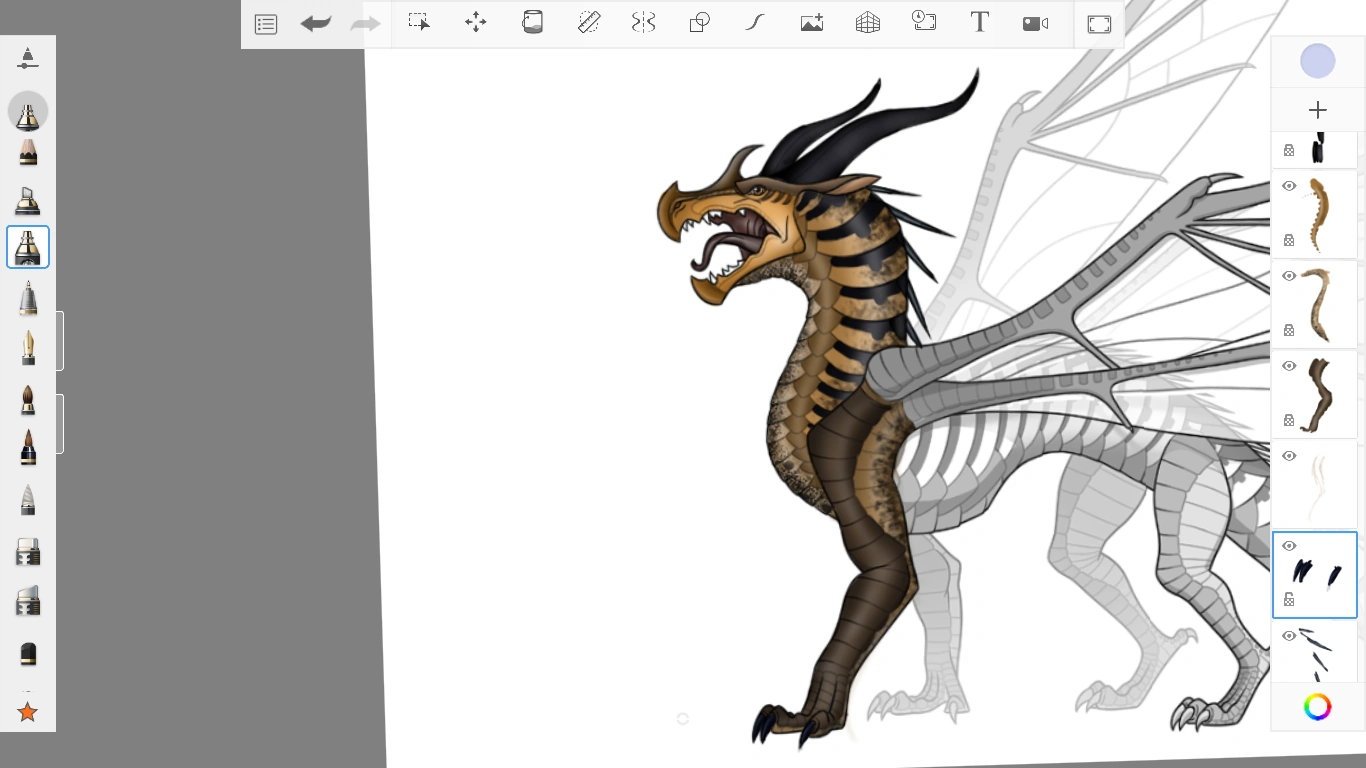Viewport: 1366px width, 768px height.
Task: Select the Text tool
Action: click(980, 23)
